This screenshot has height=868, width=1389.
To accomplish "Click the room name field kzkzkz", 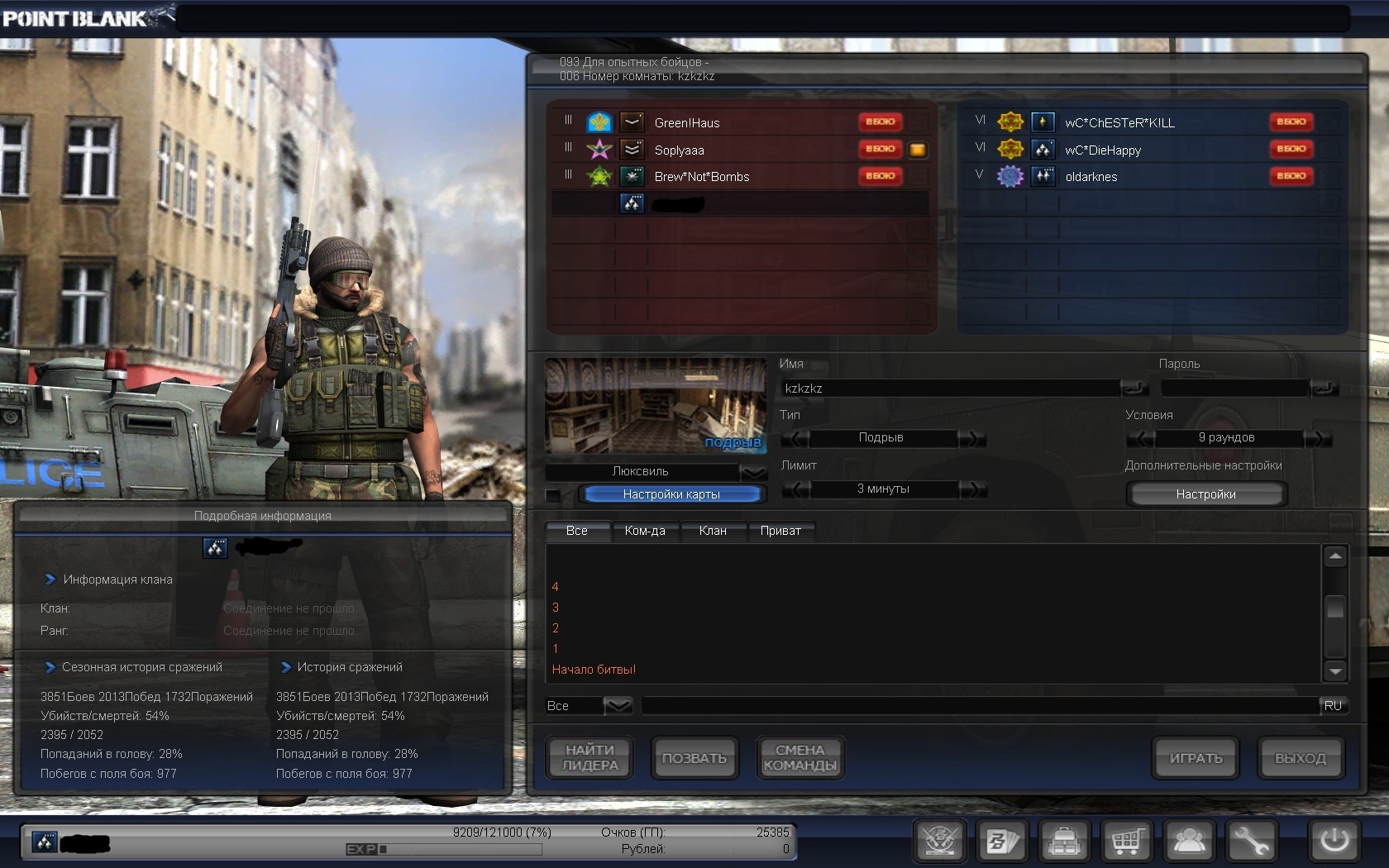I will pyautogui.click(x=951, y=388).
